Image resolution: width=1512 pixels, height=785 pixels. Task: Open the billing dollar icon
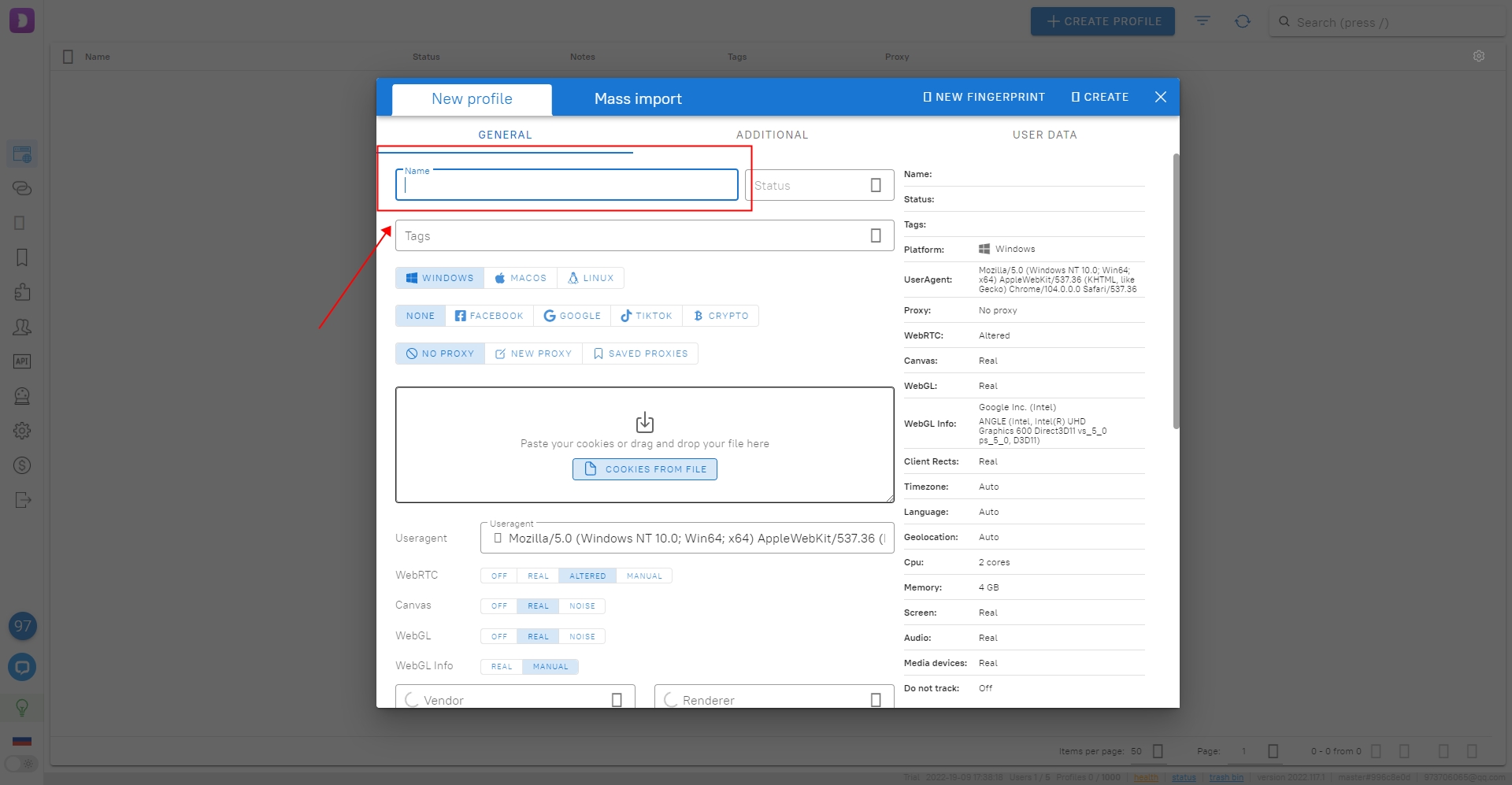click(x=22, y=465)
